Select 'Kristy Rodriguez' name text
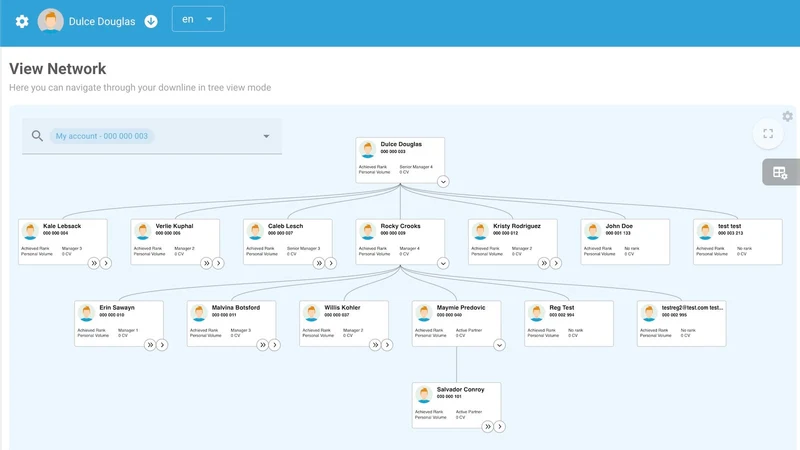 coord(517,226)
